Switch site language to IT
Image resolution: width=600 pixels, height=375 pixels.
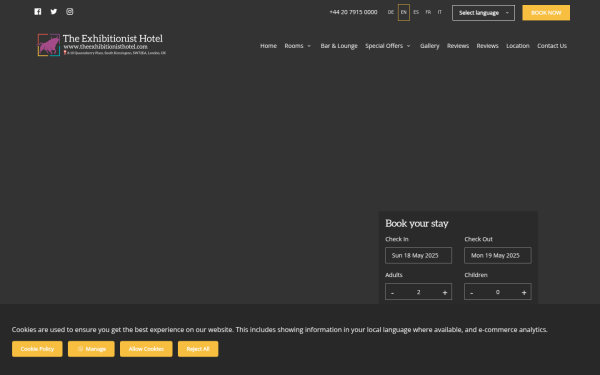[440, 12]
